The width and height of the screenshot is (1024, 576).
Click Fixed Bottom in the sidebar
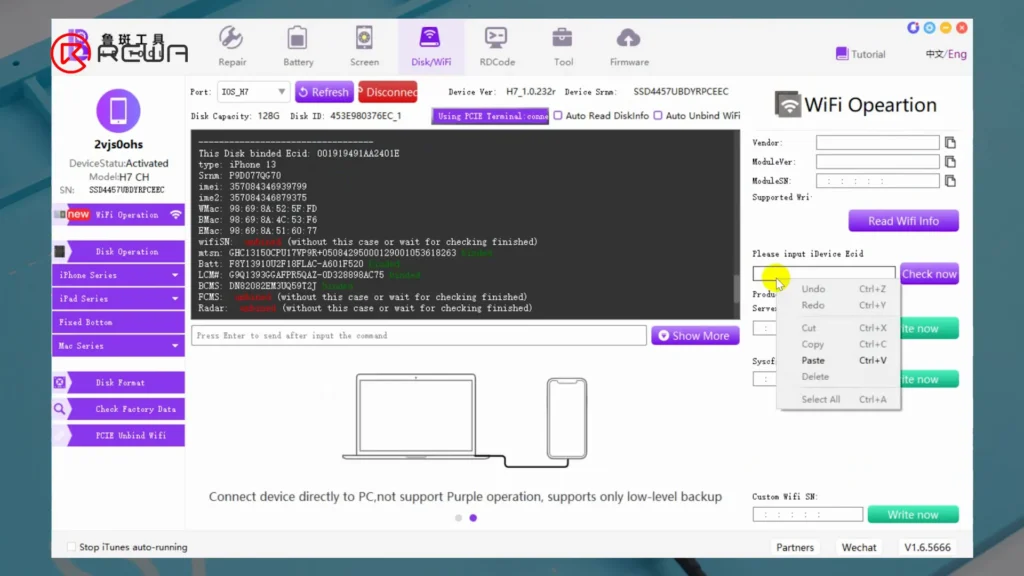click(x=118, y=322)
